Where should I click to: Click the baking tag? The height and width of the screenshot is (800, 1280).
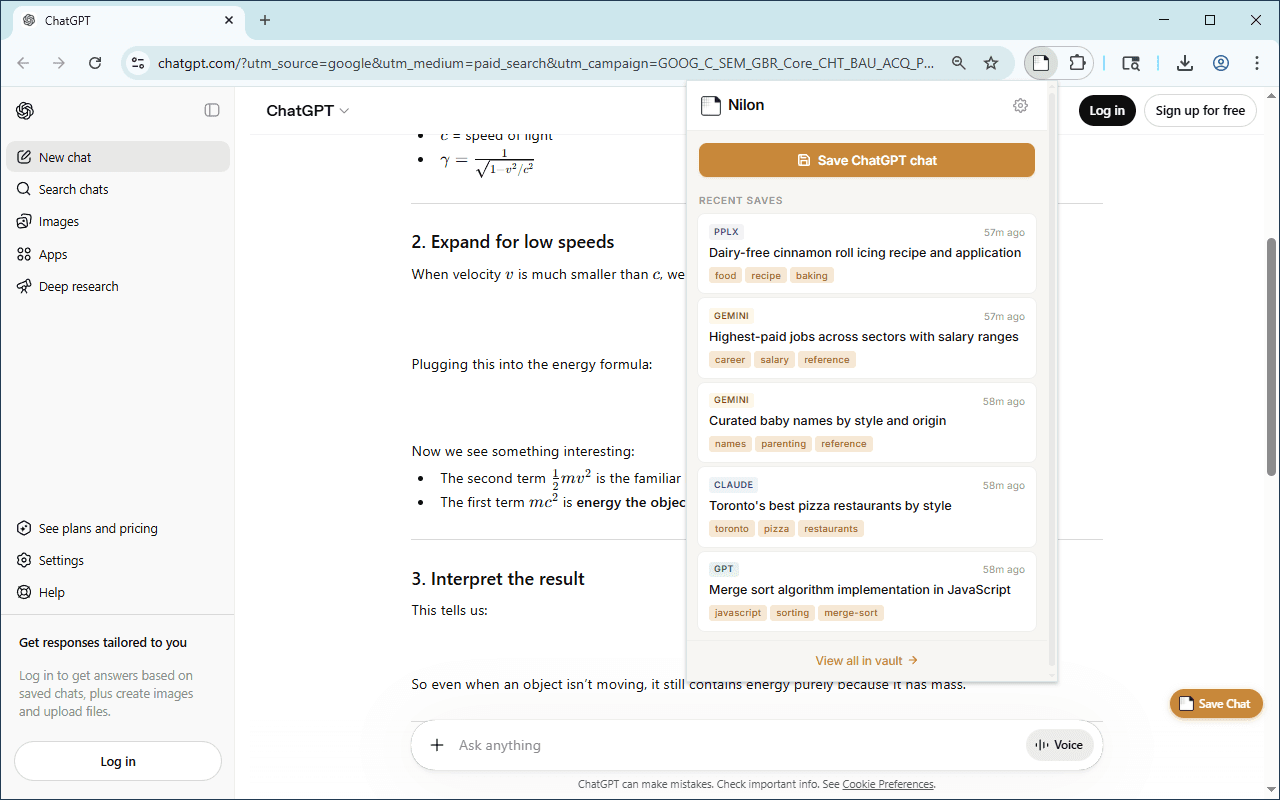pos(812,276)
